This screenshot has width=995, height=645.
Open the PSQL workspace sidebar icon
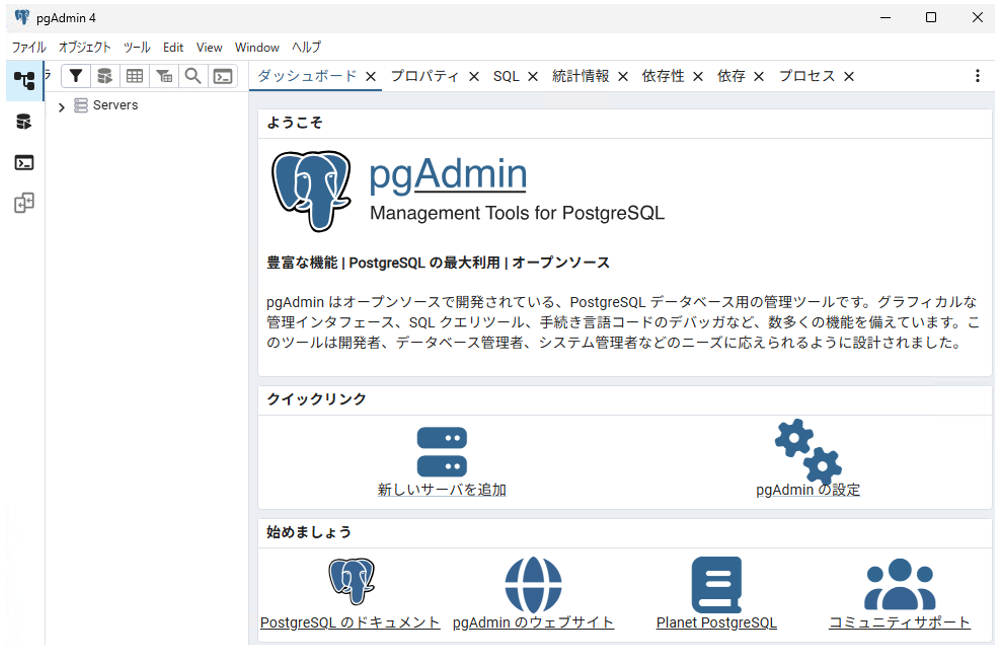(x=24, y=163)
